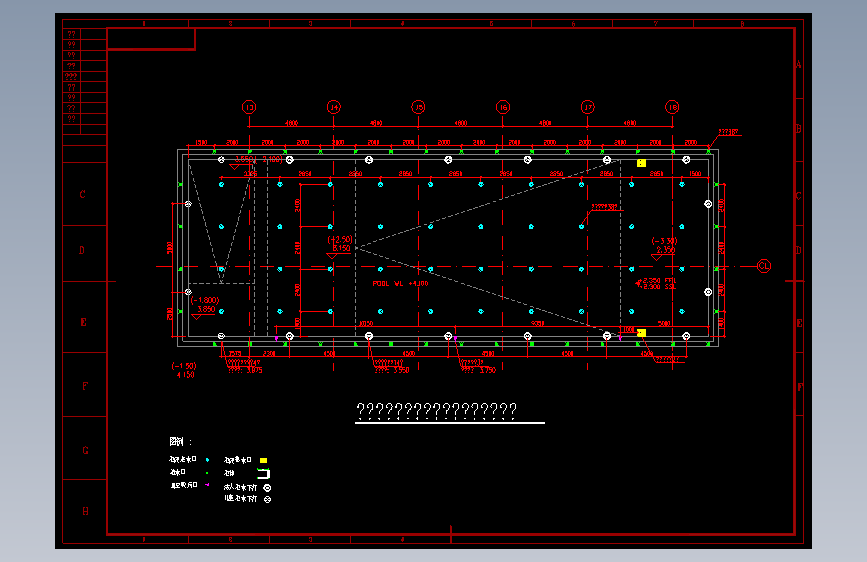Select the 9350 dimension text
867x562 pixels.
[537, 324]
